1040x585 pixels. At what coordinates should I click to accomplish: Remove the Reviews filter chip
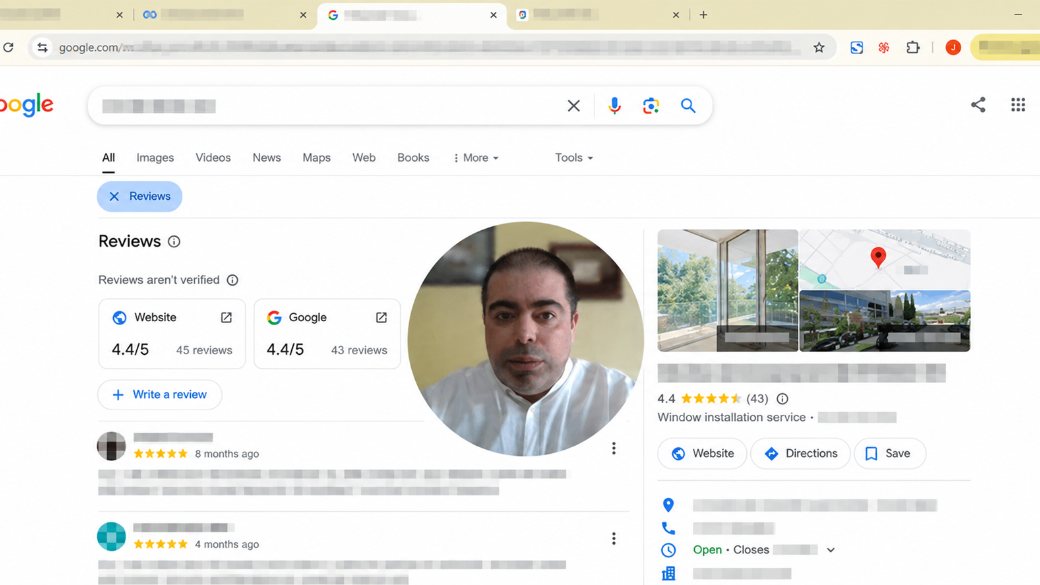click(114, 196)
